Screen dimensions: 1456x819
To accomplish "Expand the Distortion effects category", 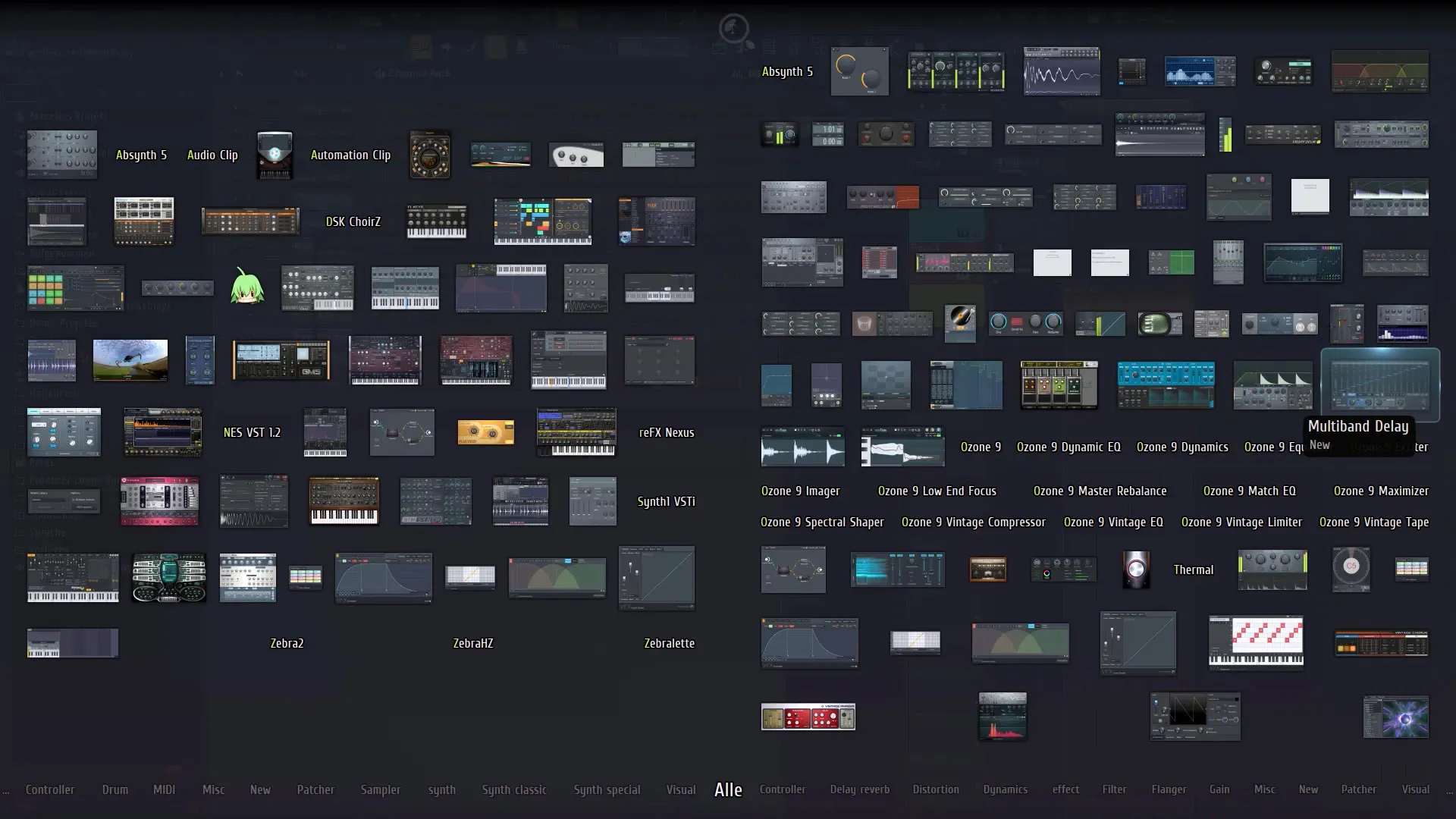I will tap(936, 789).
